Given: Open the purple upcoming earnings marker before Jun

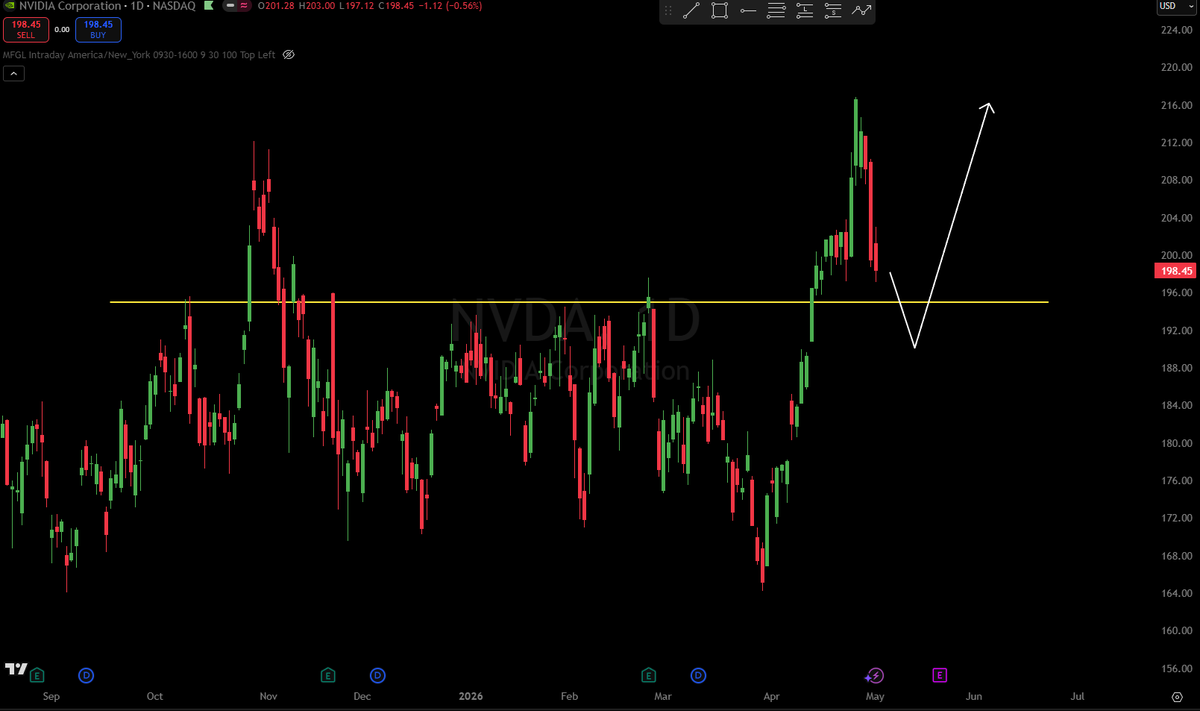Looking at the screenshot, I should 940,675.
